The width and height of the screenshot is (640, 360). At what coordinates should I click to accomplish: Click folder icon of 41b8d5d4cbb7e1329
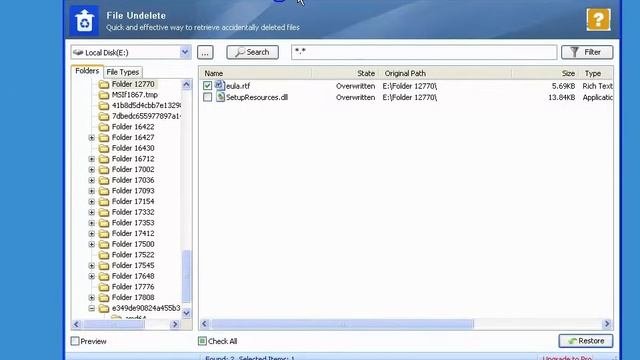click(x=104, y=105)
